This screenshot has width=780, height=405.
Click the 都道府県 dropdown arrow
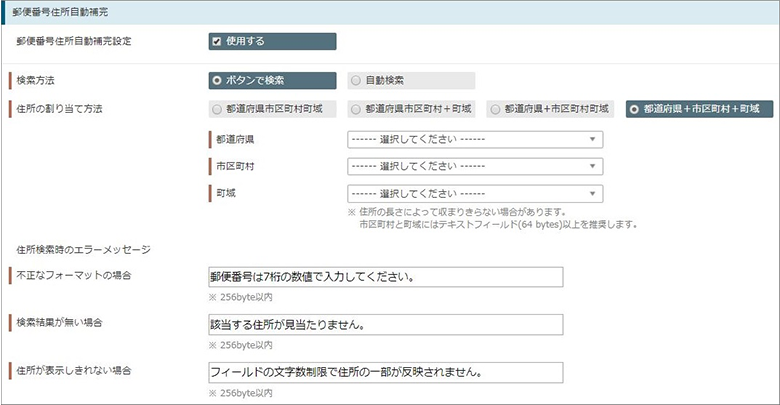point(592,139)
